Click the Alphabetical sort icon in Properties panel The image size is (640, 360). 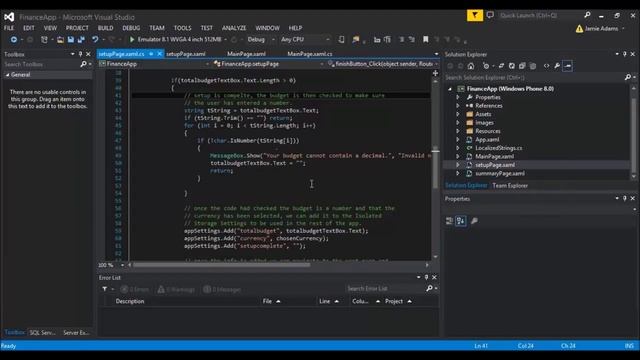[461, 221]
